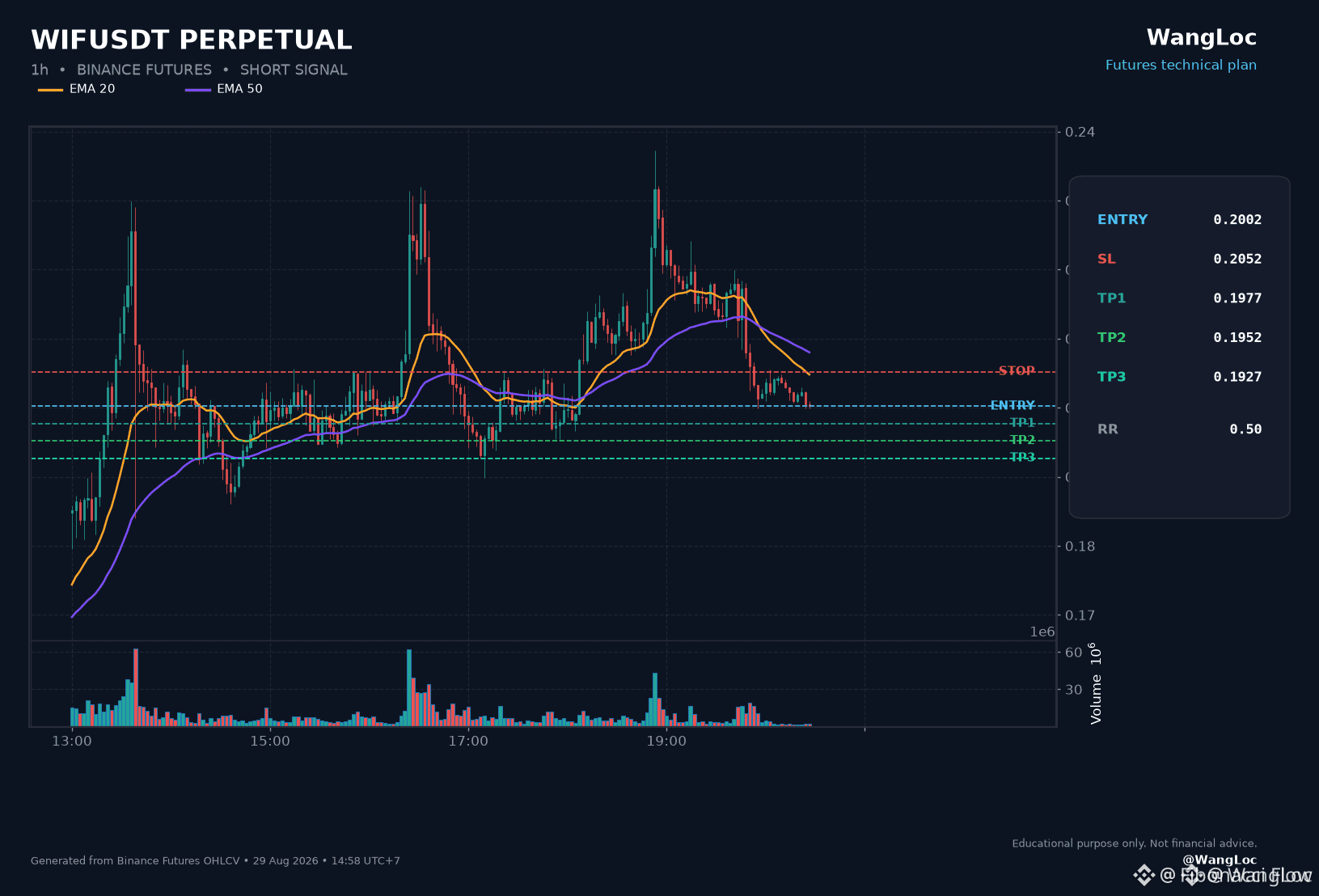This screenshot has height=896, width=1319.
Task: Select the TP2 label in the levels panel
Action: point(1111,338)
